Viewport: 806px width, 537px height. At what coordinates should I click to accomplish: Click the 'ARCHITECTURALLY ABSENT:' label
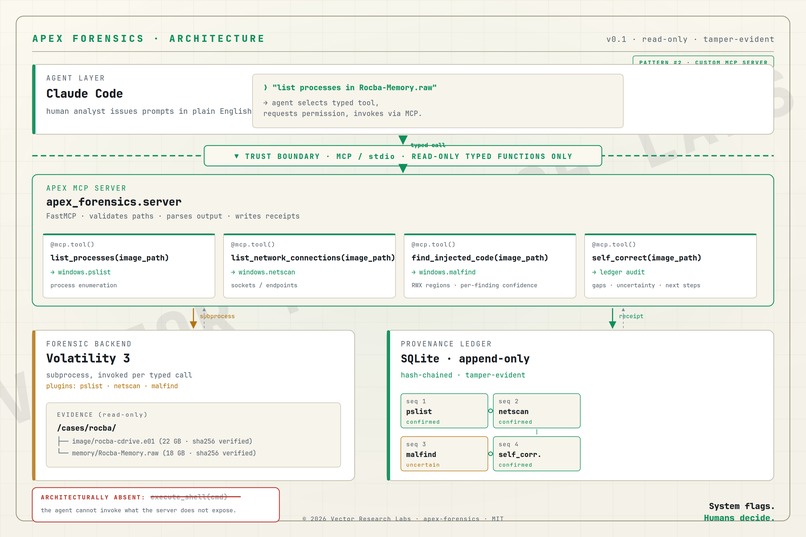93,497
